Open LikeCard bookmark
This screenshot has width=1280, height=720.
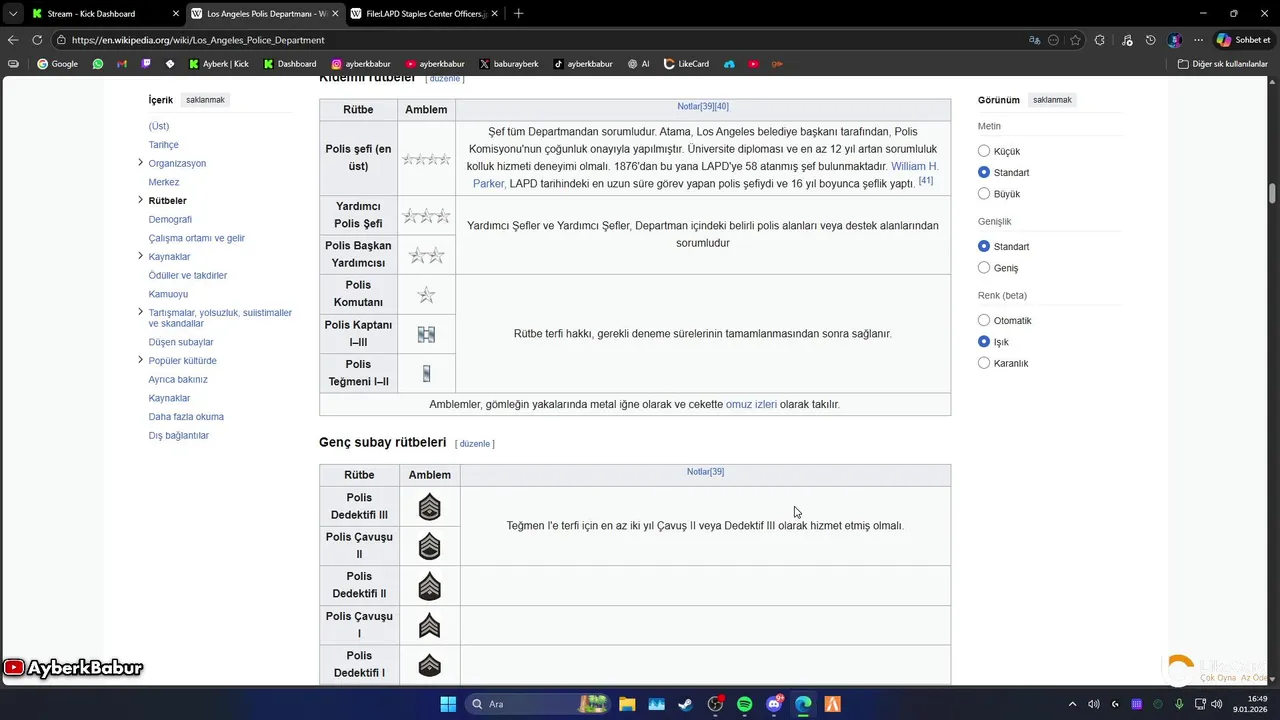(x=686, y=64)
